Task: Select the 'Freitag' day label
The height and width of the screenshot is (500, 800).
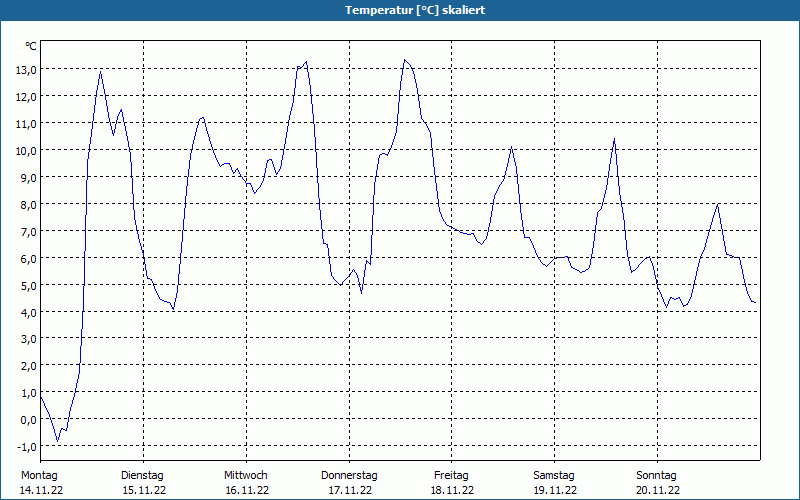Action: click(451, 476)
